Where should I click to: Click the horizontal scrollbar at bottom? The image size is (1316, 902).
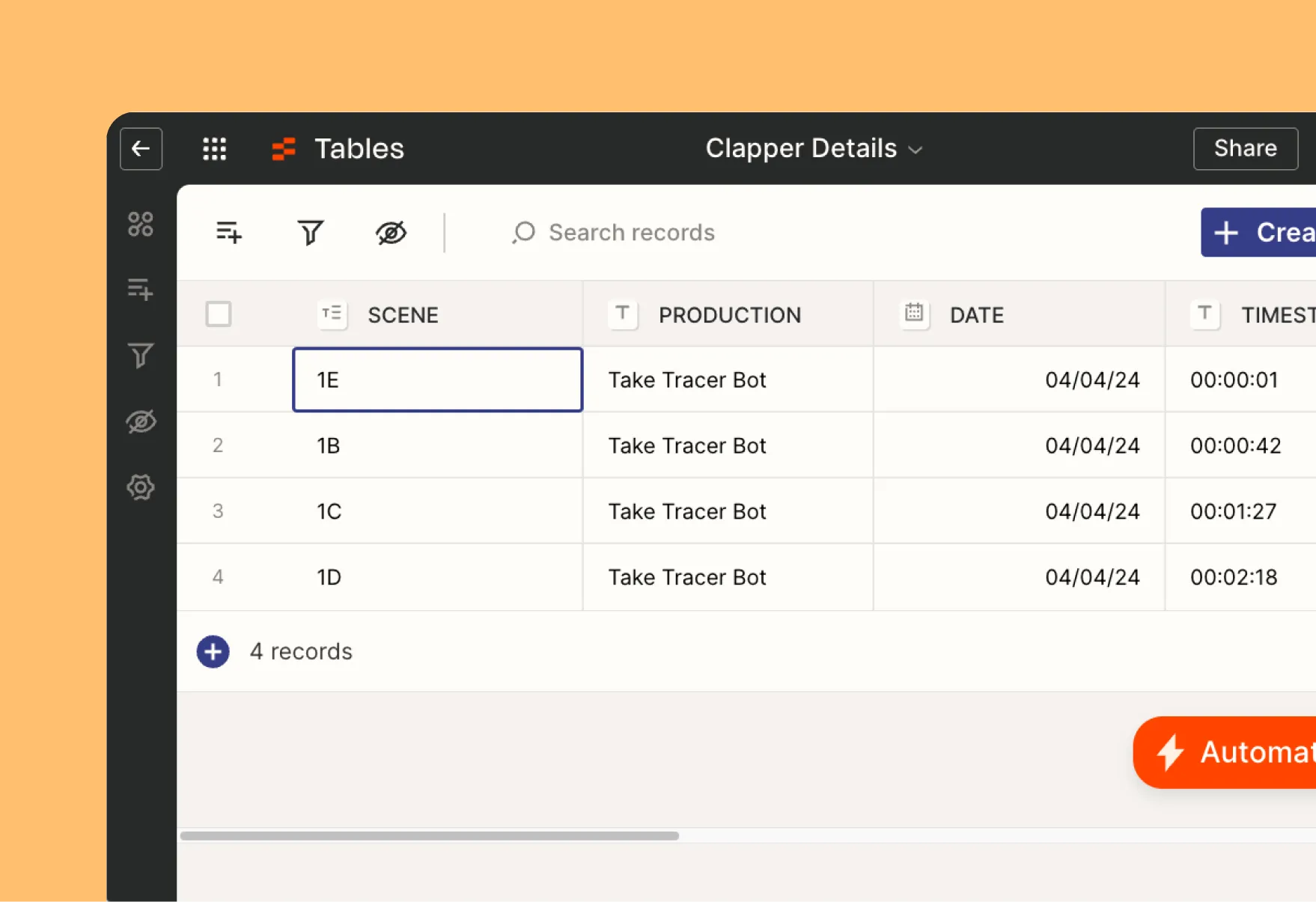[x=430, y=835]
